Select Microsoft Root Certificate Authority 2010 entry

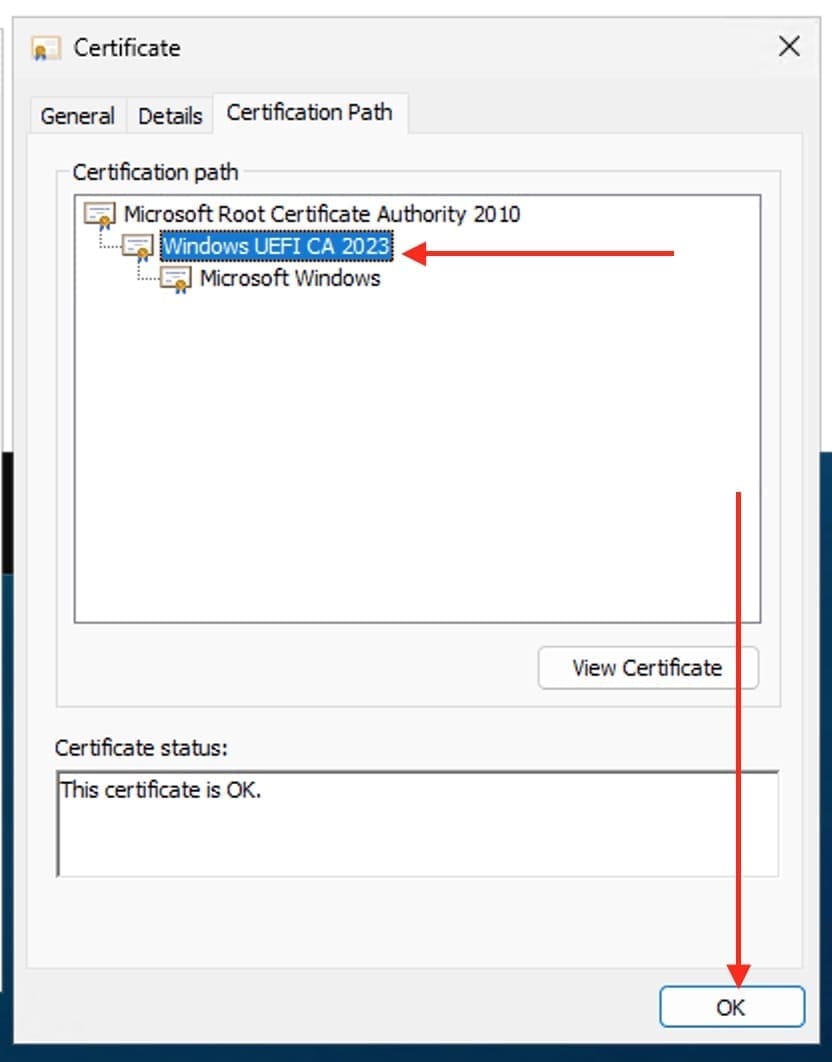coord(321,214)
